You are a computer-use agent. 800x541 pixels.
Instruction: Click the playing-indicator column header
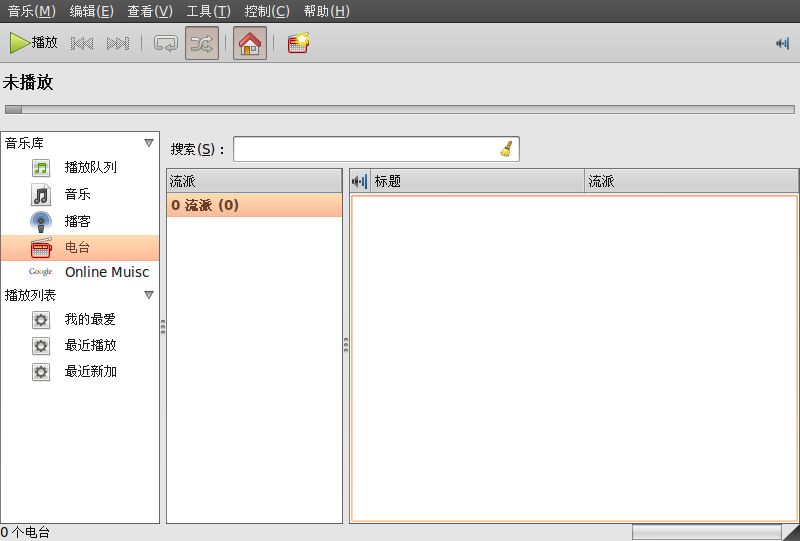click(360, 181)
